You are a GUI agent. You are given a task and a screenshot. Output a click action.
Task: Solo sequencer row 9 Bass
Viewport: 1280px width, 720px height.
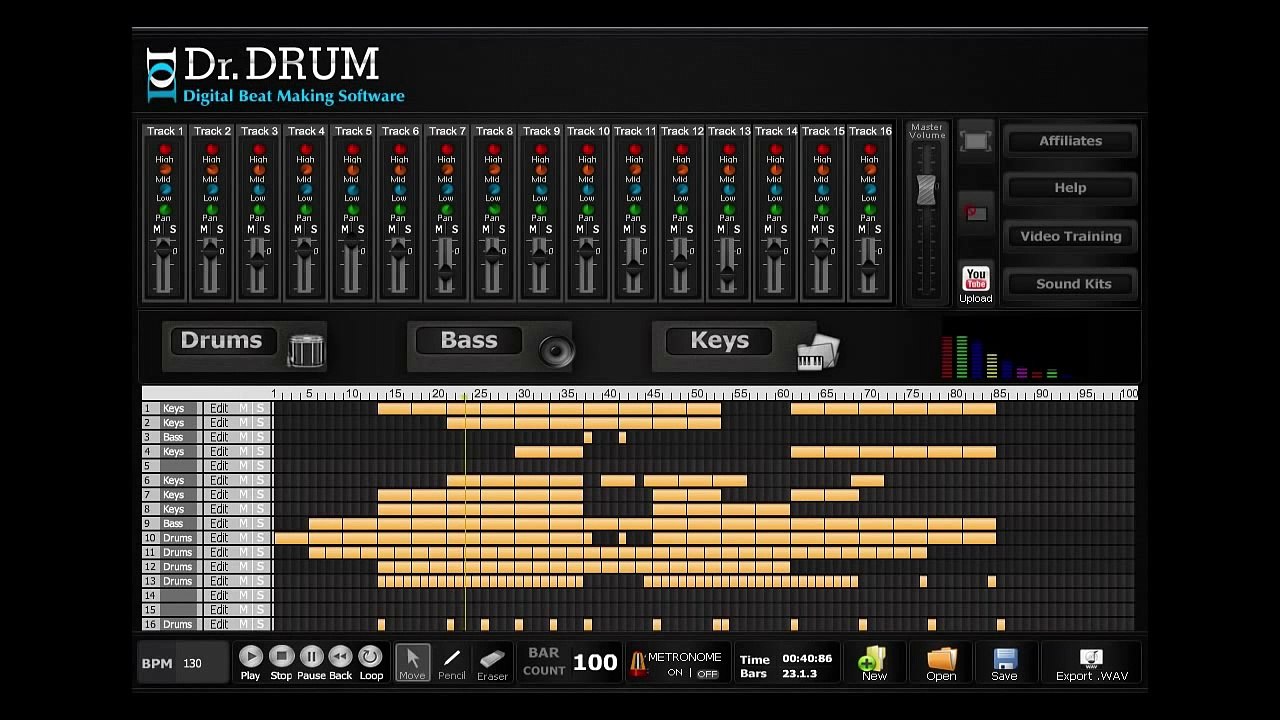pos(260,524)
